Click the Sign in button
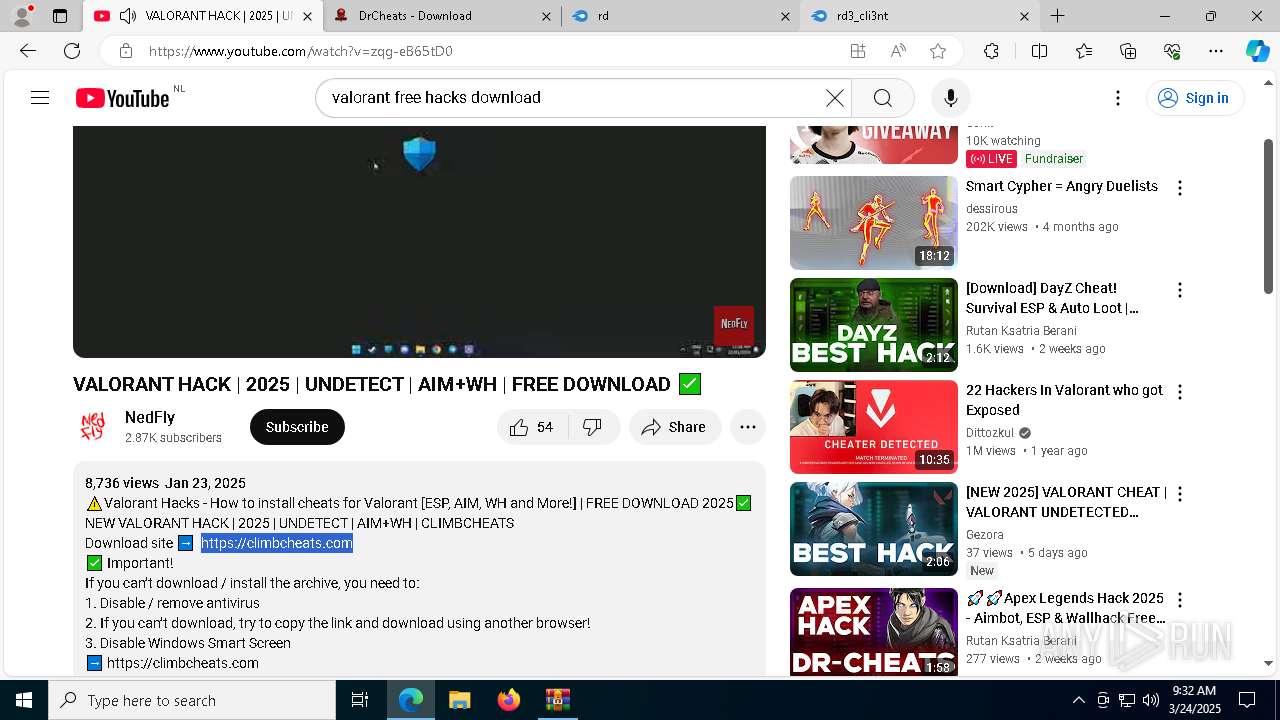This screenshot has height=720, width=1280. 1195,98
